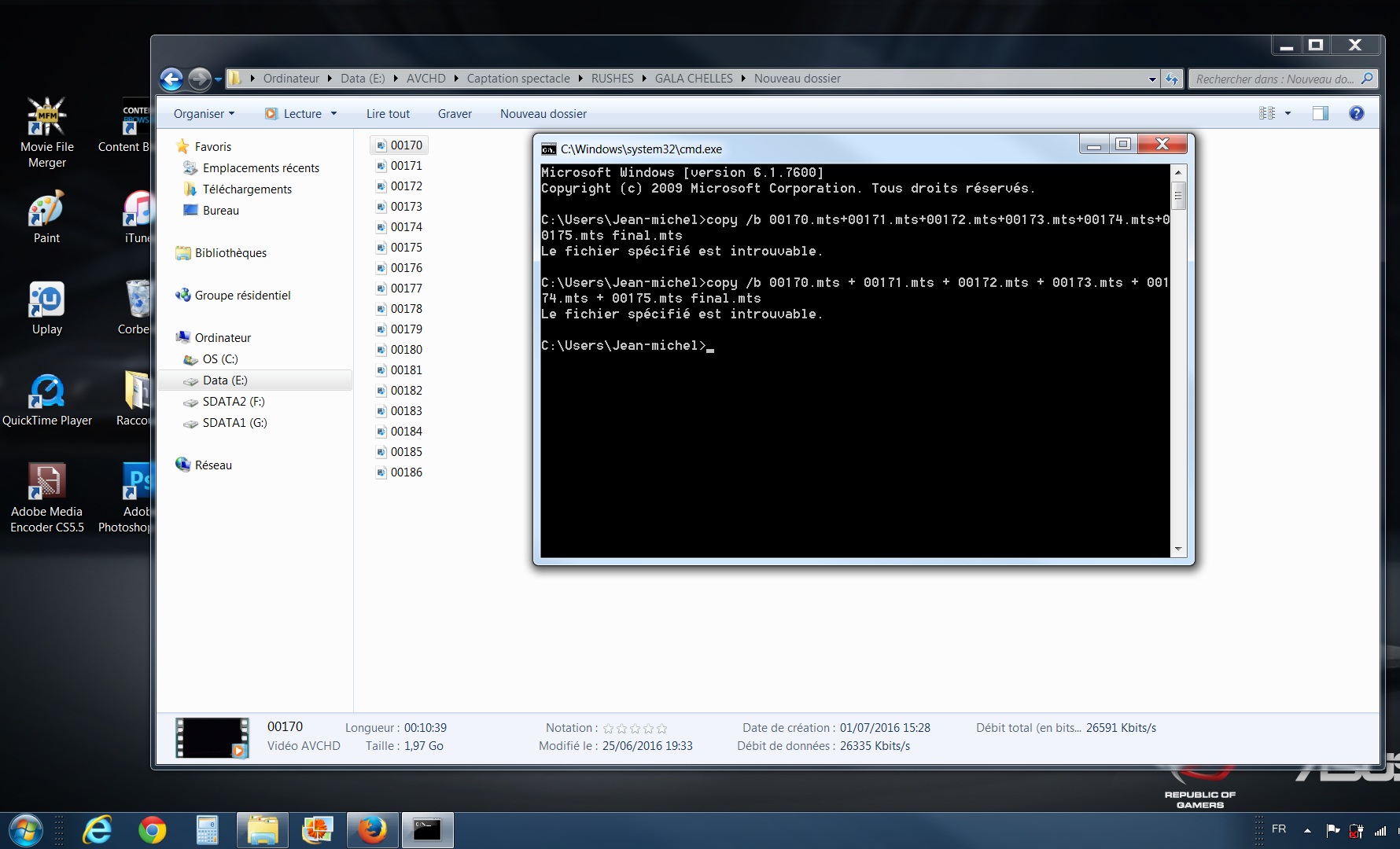The width and height of the screenshot is (1400, 849).
Task: Expand arrow after GALA CHELLES breadcrumb
Action: point(743,79)
